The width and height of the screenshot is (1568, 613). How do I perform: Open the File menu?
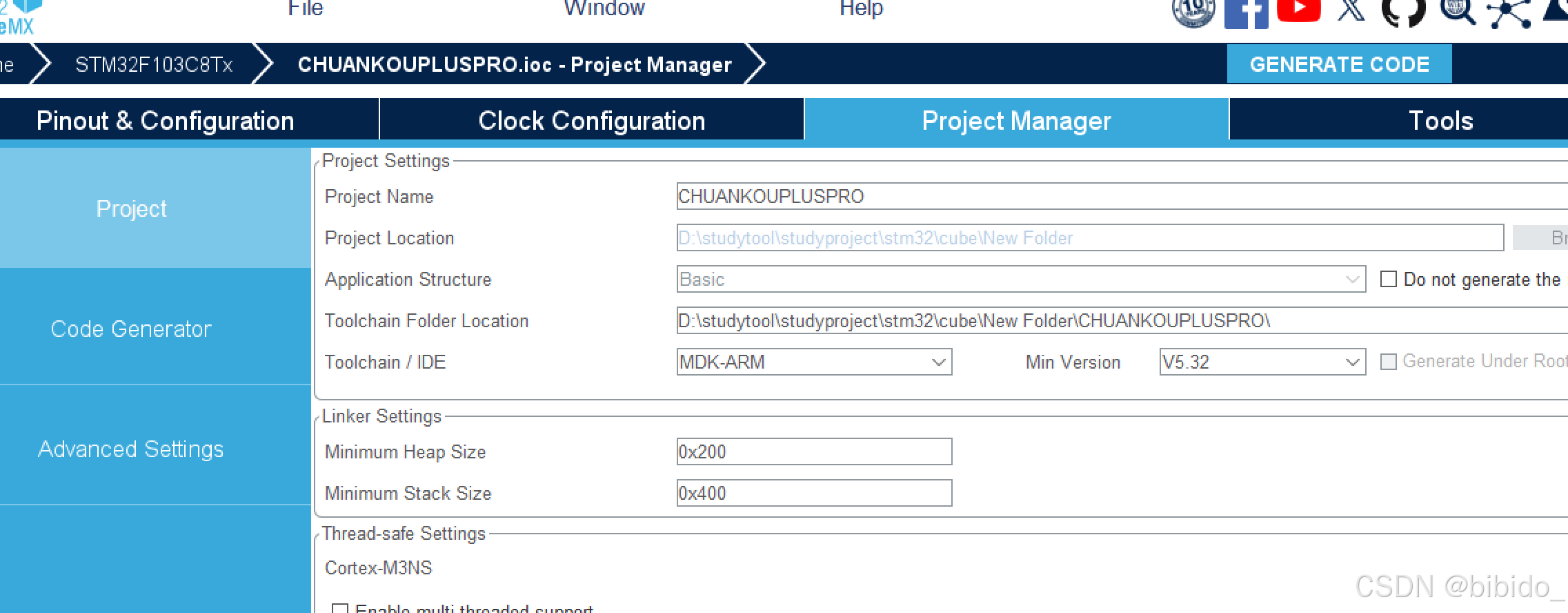(x=306, y=9)
